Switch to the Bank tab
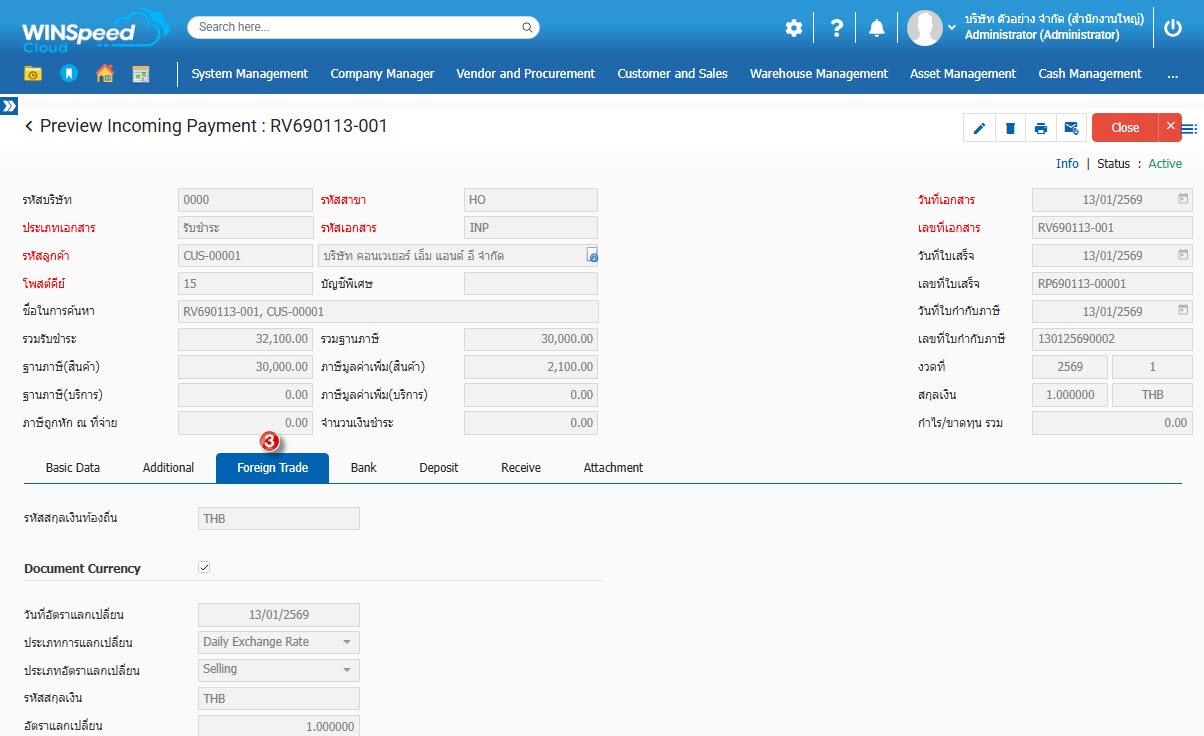 coord(363,467)
